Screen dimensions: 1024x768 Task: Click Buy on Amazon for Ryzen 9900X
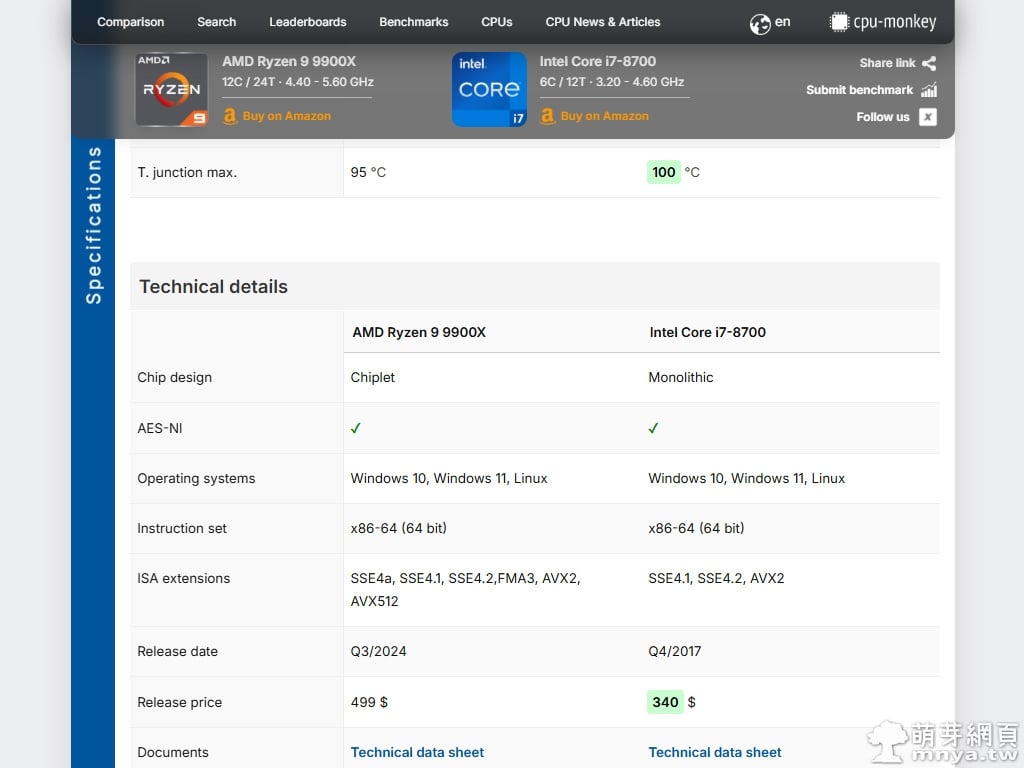pyautogui.click(x=286, y=116)
